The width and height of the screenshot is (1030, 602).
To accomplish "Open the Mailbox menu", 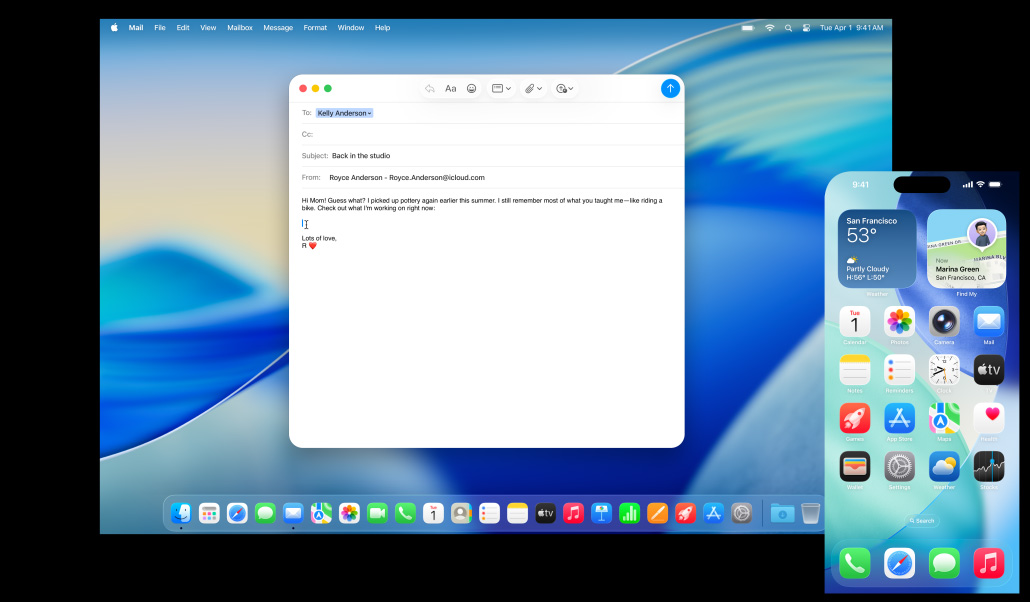I will pyautogui.click(x=240, y=28).
